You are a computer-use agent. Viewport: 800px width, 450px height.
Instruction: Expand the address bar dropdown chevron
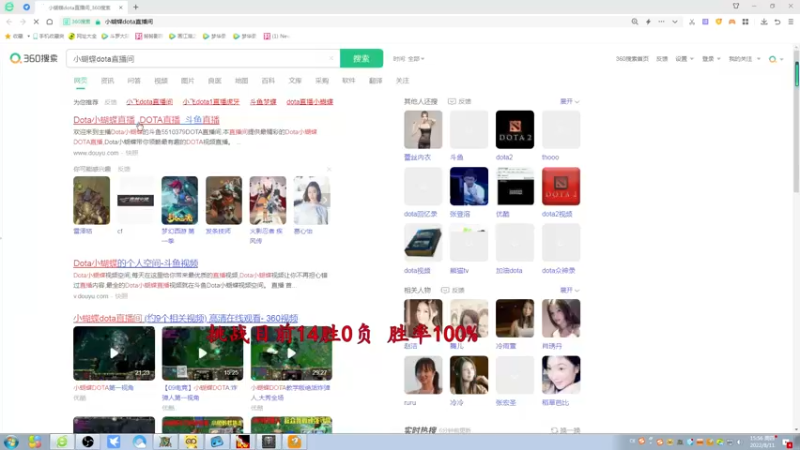coord(674,21)
